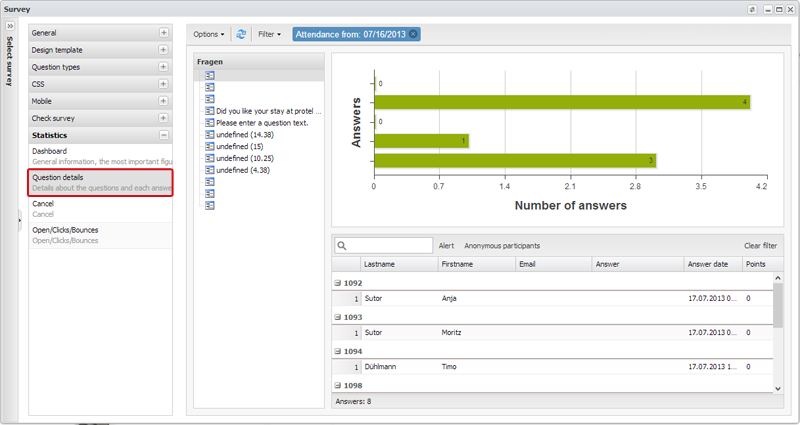Screen dimensions: 800x425
Task: Sort by Lastname column header
Action: (399, 264)
